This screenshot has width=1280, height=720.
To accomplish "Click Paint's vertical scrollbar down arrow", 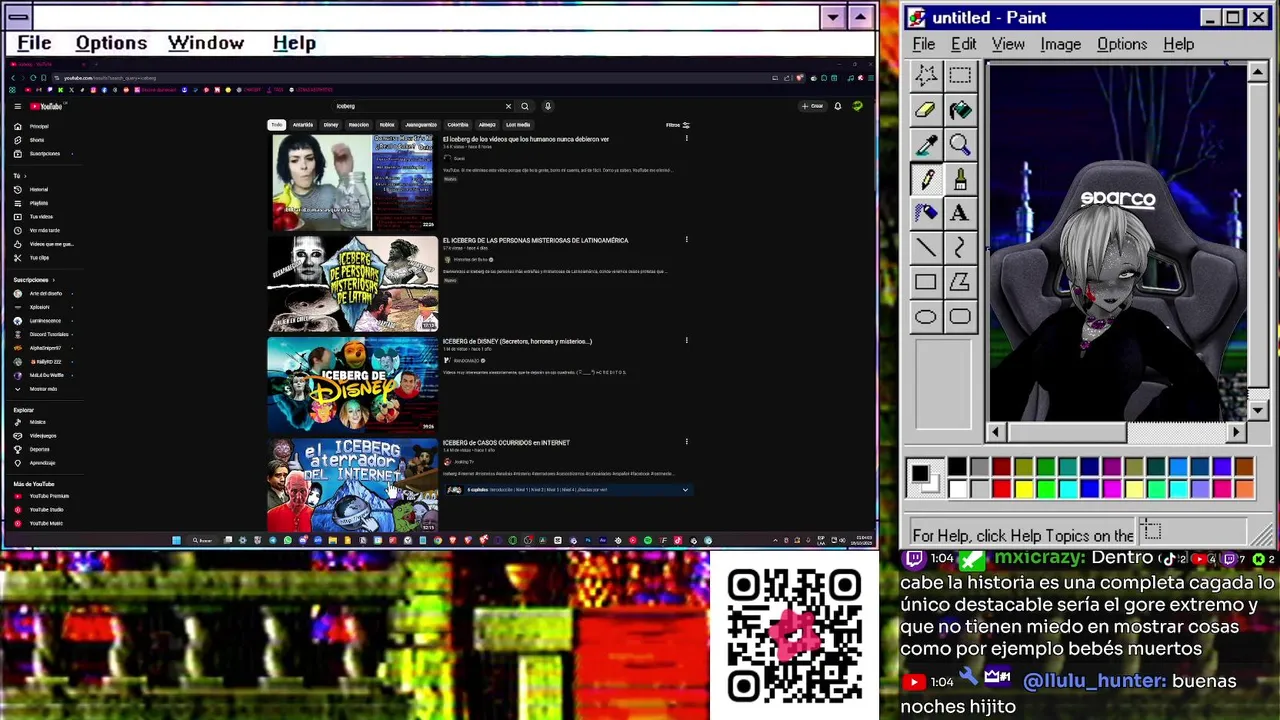I will pyautogui.click(x=1258, y=410).
